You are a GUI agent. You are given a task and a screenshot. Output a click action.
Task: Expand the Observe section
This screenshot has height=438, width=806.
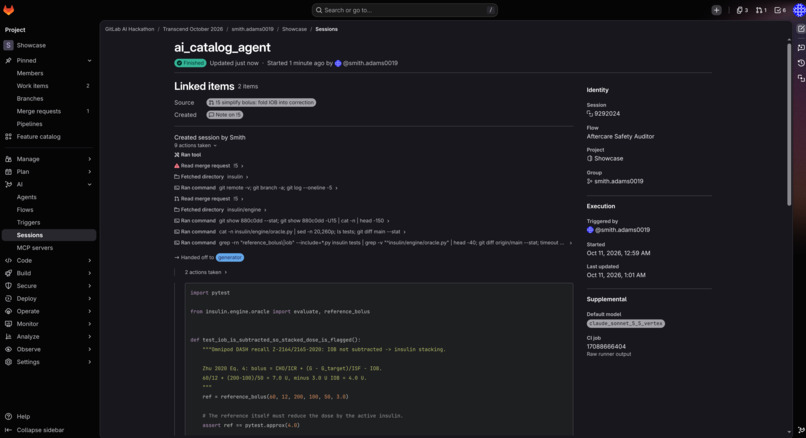(x=49, y=349)
